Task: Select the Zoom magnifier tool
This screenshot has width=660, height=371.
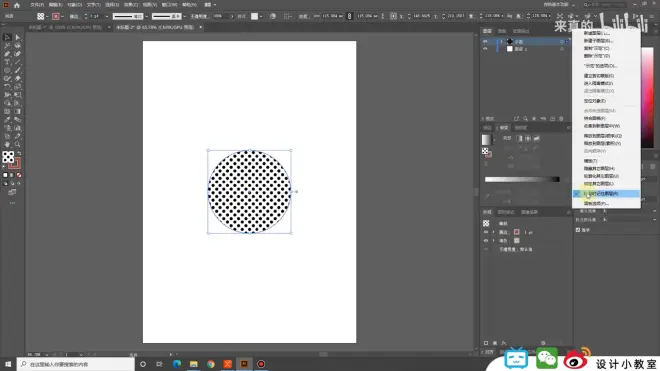Action: [x=17, y=144]
